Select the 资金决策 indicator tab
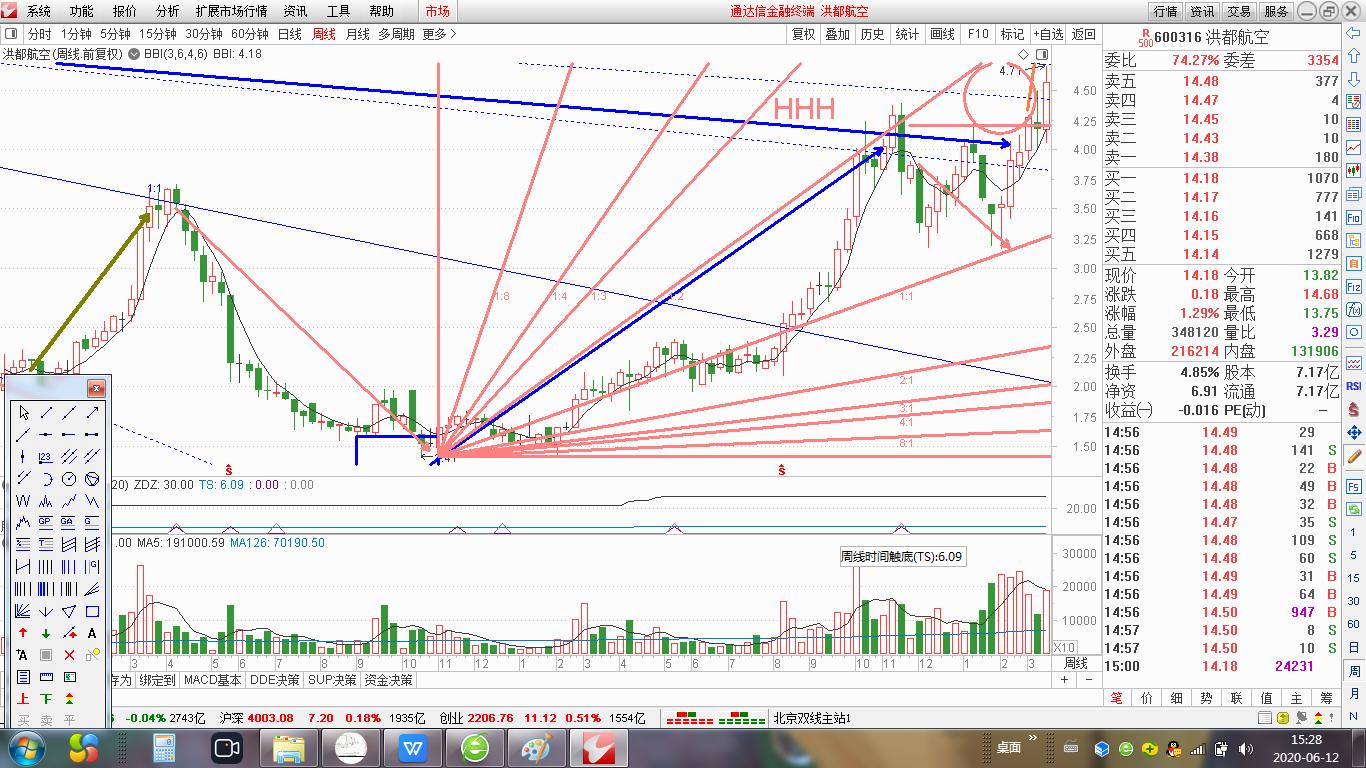This screenshot has width=1366, height=768. 389,680
